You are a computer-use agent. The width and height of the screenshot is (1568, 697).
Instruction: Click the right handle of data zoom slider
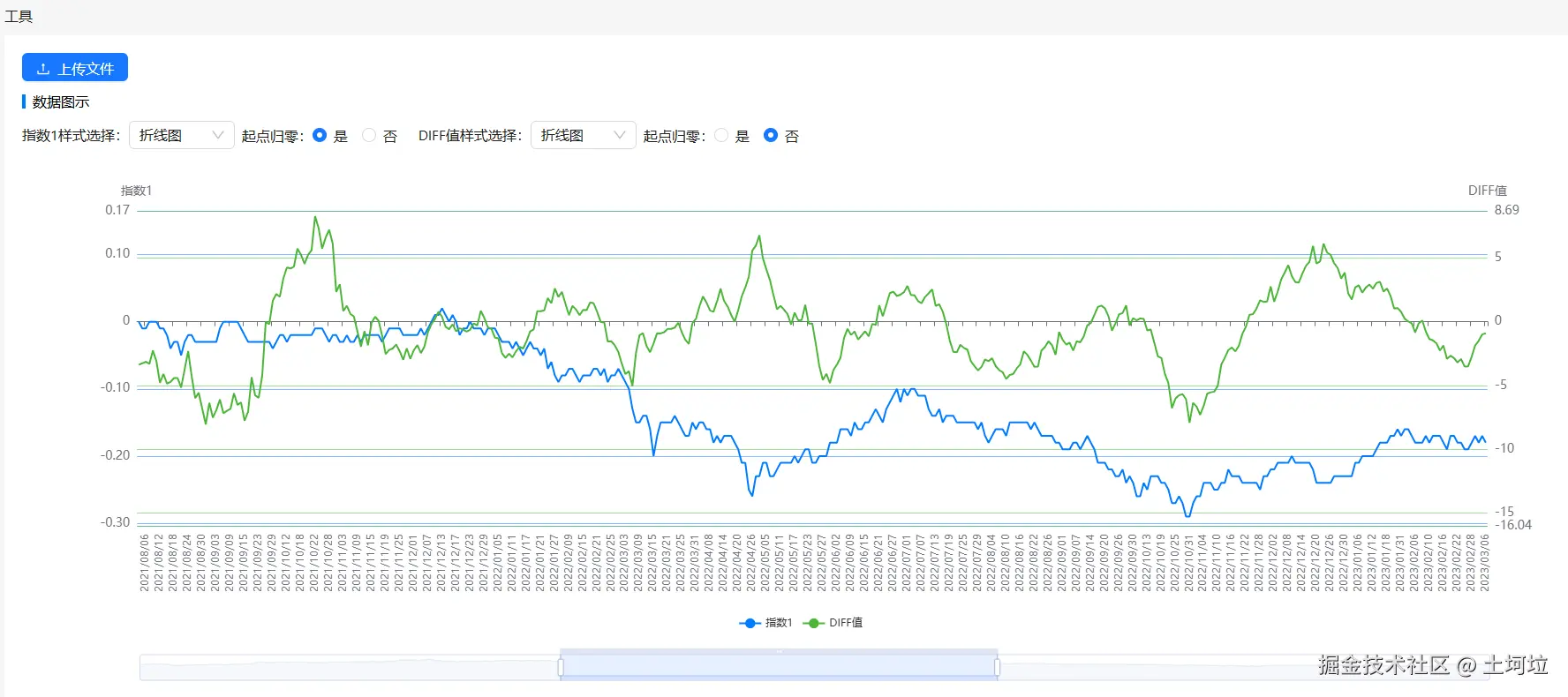click(998, 668)
